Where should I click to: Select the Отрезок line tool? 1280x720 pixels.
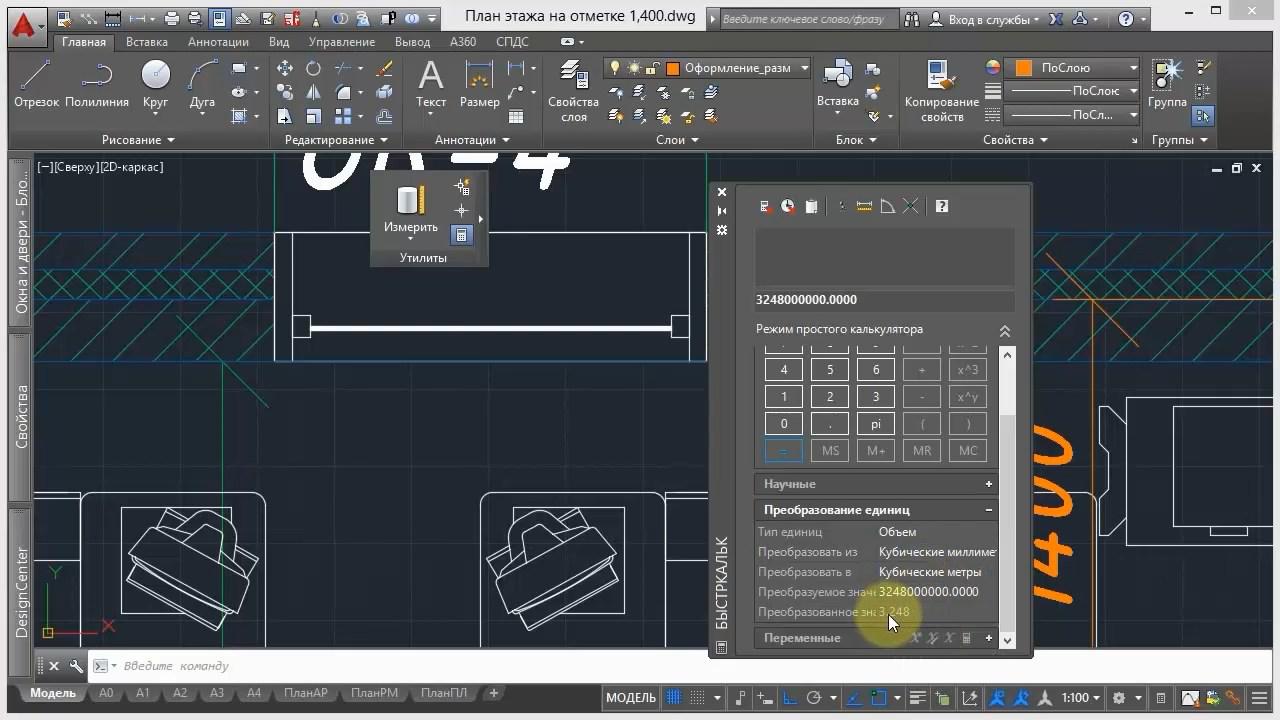[x=36, y=84]
